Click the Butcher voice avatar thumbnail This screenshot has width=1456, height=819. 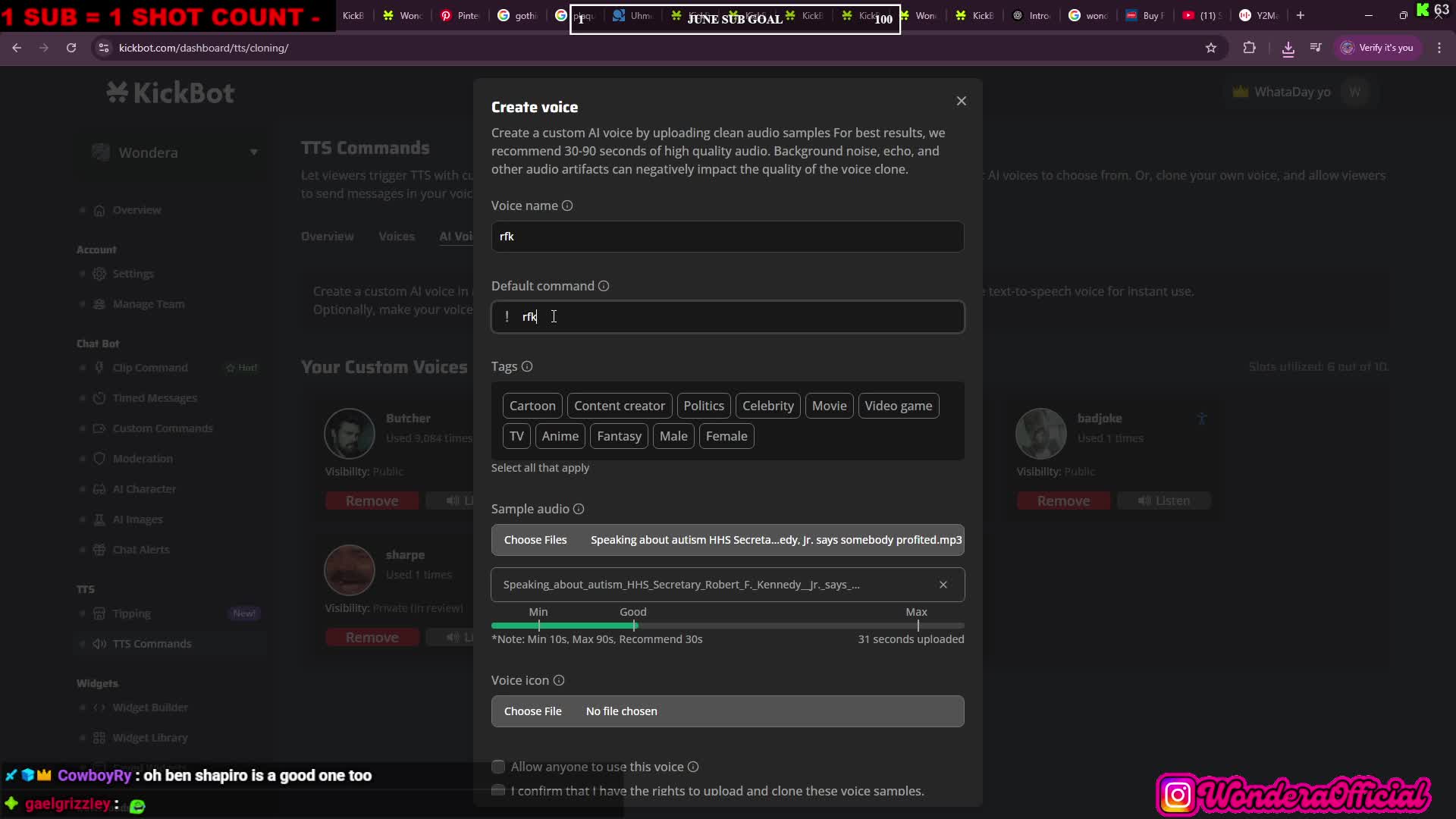coord(350,434)
